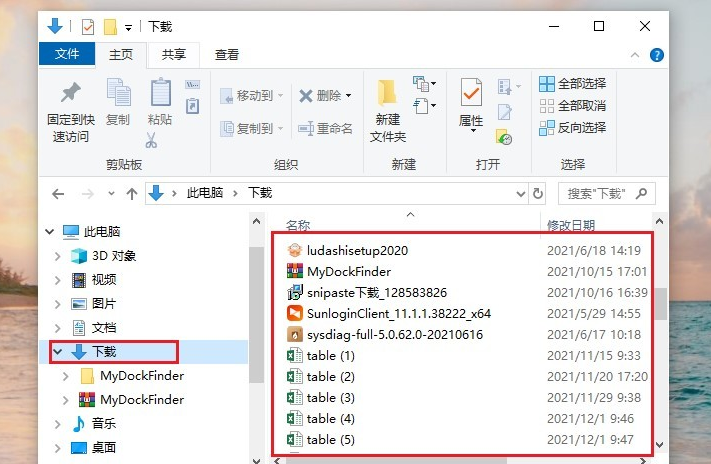This screenshot has height=464, width=711.
Task: Click the file list vertical scrollbar
Action: tap(660, 304)
